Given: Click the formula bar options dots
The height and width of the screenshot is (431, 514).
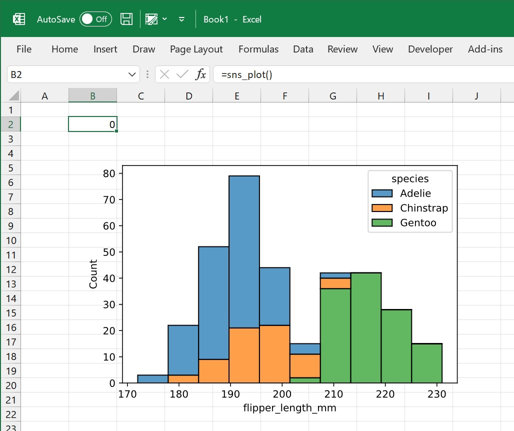Looking at the screenshot, I should click(147, 74).
